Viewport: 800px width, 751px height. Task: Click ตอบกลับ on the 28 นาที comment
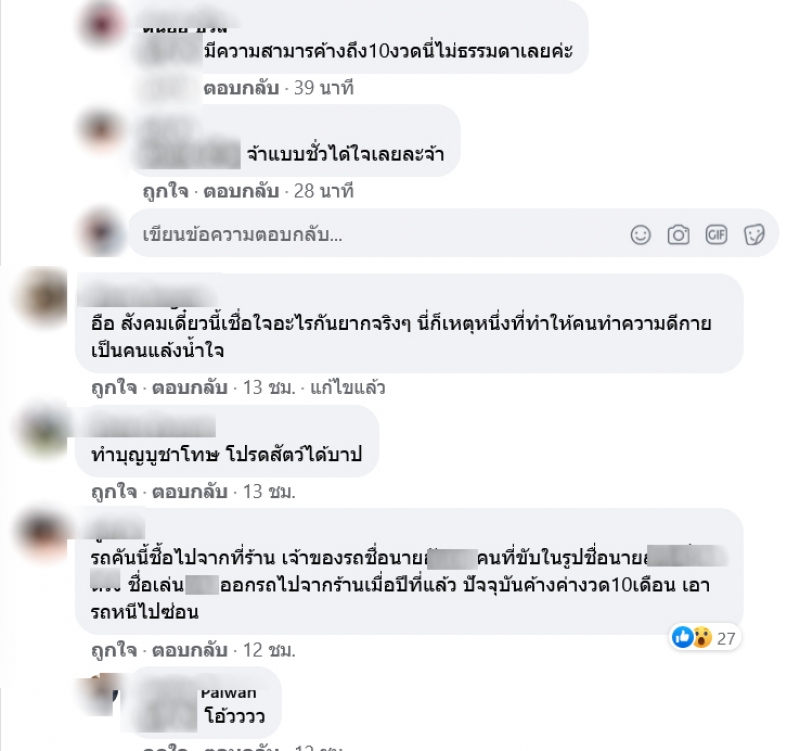tap(241, 191)
